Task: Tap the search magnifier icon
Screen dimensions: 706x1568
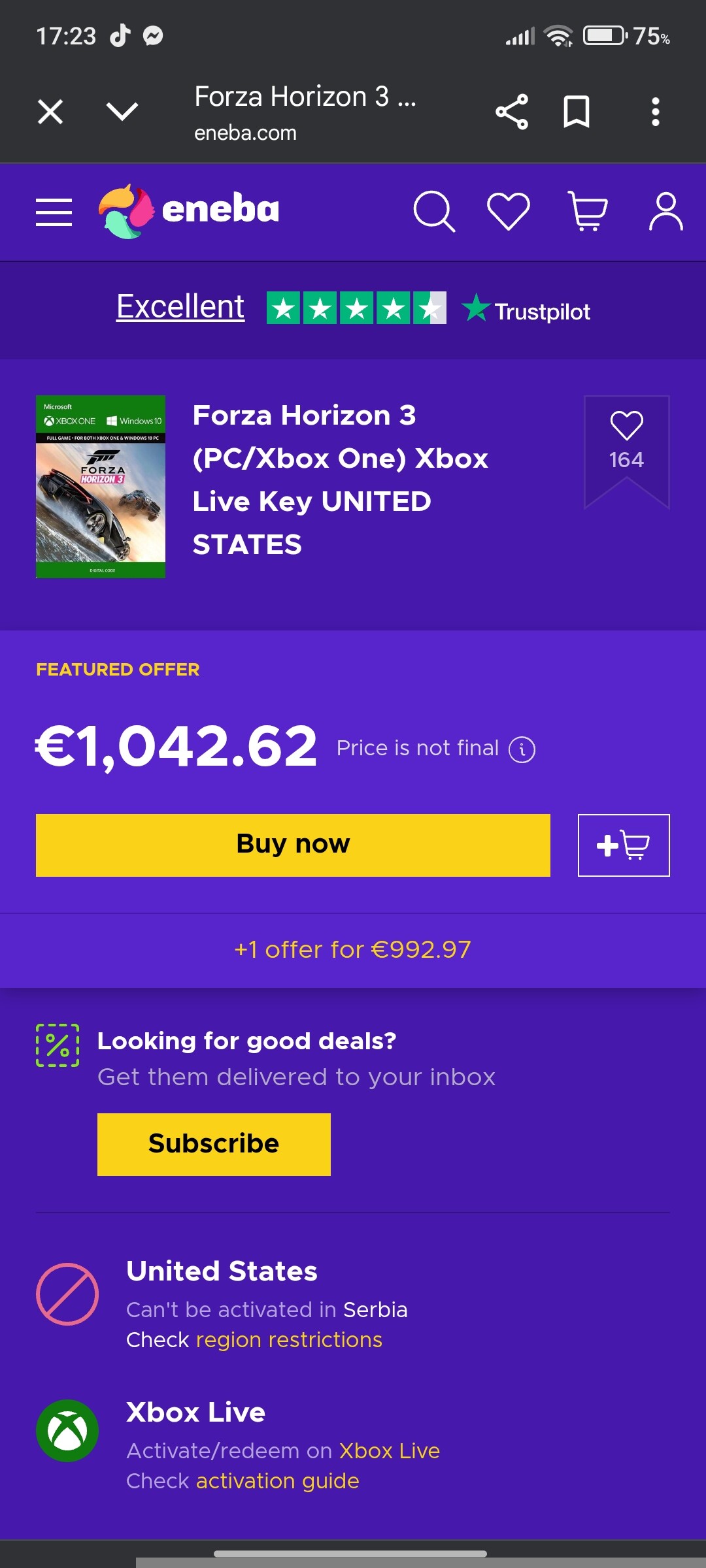Action: click(x=434, y=212)
